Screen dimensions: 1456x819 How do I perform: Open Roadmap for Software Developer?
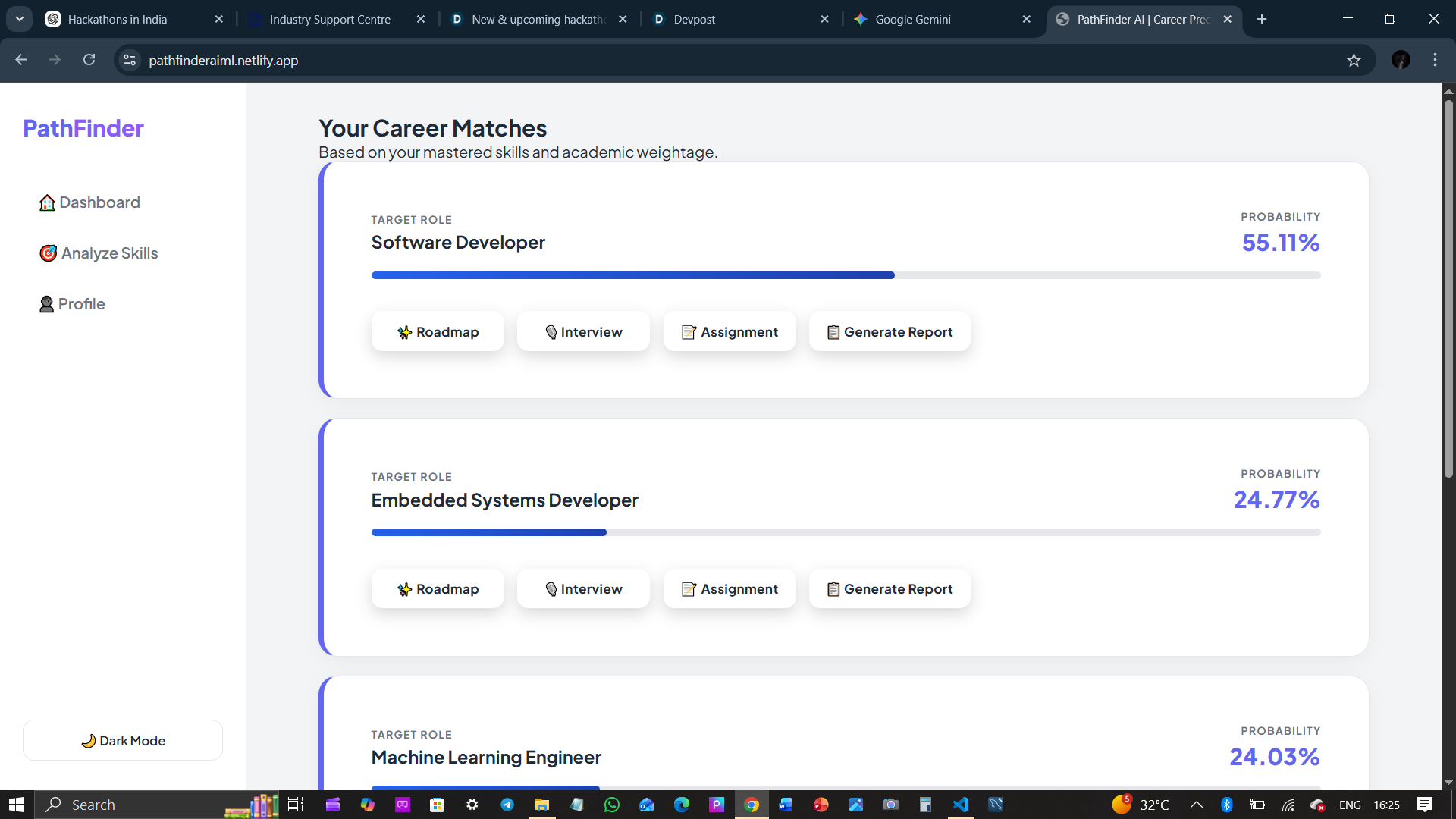438,331
